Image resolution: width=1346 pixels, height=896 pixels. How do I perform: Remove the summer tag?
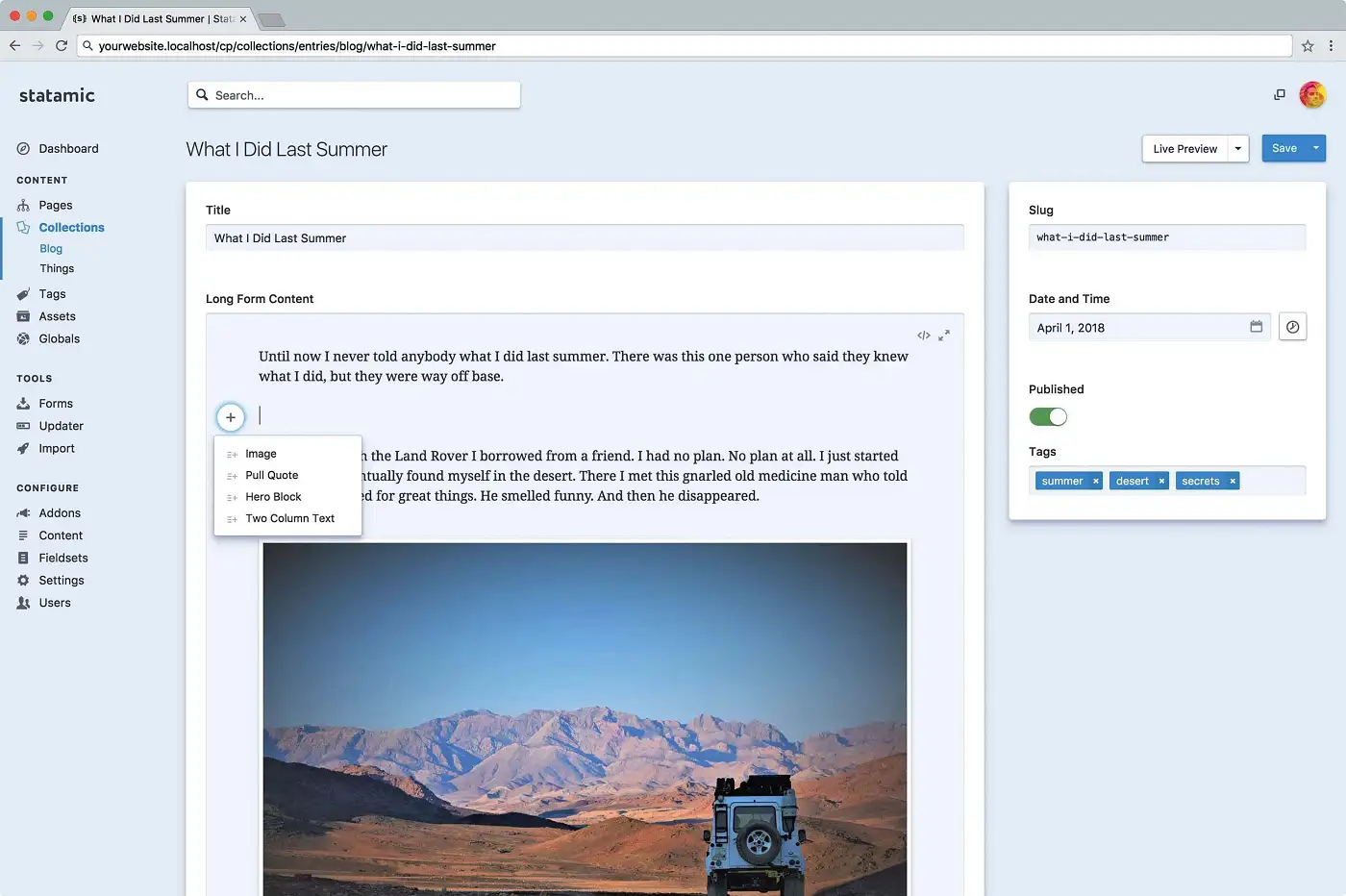(1095, 482)
